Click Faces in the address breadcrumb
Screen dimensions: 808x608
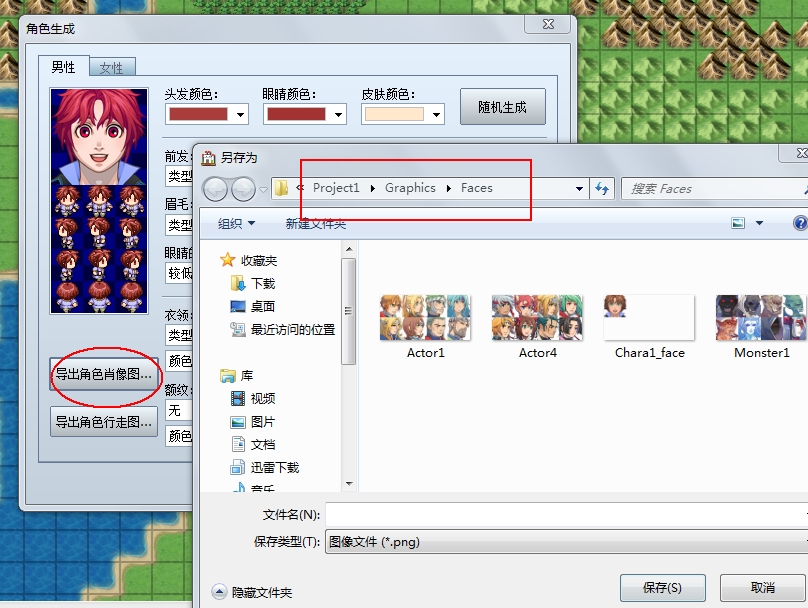477,188
